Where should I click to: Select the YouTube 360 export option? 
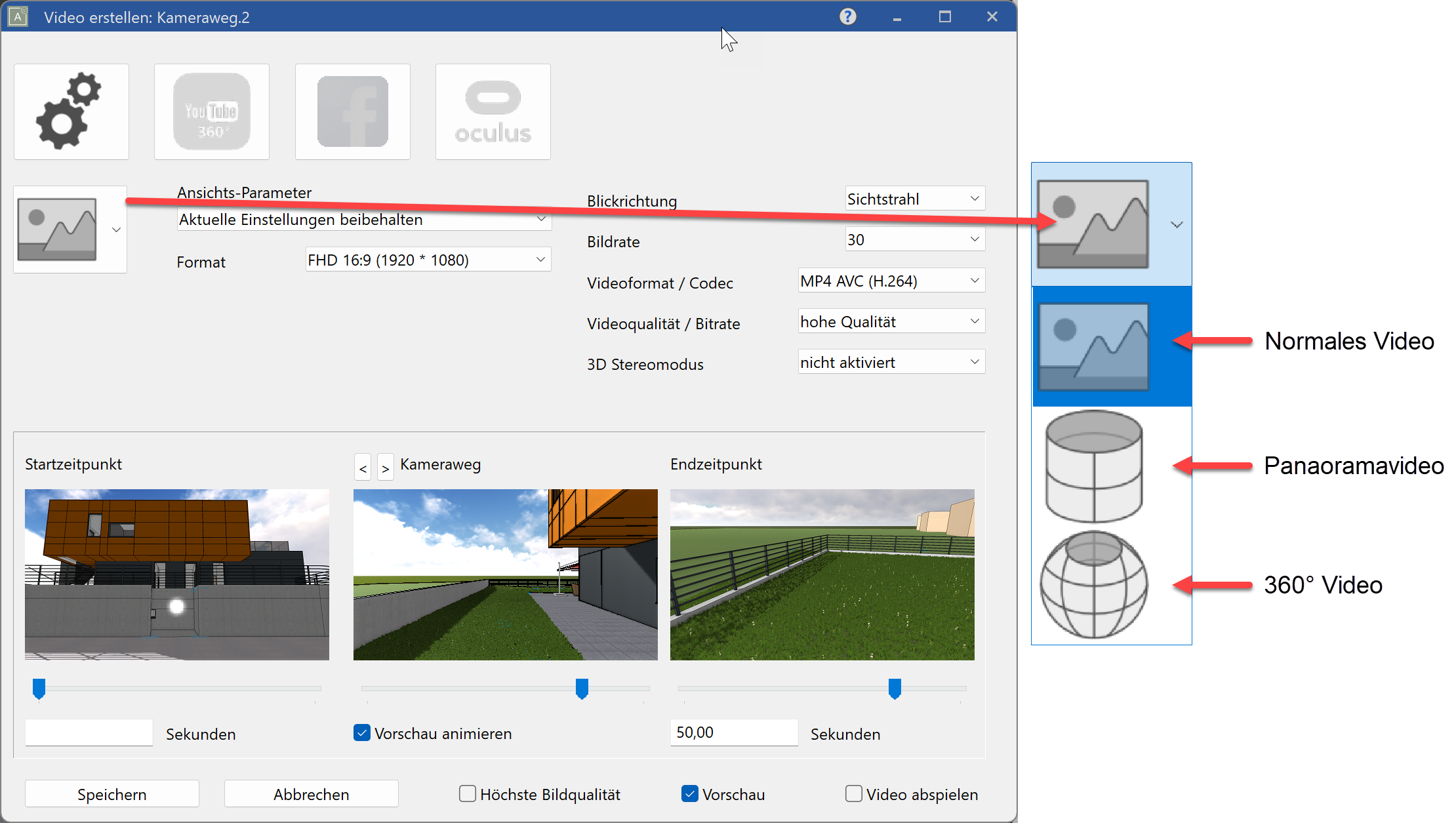[x=211, y=111]
